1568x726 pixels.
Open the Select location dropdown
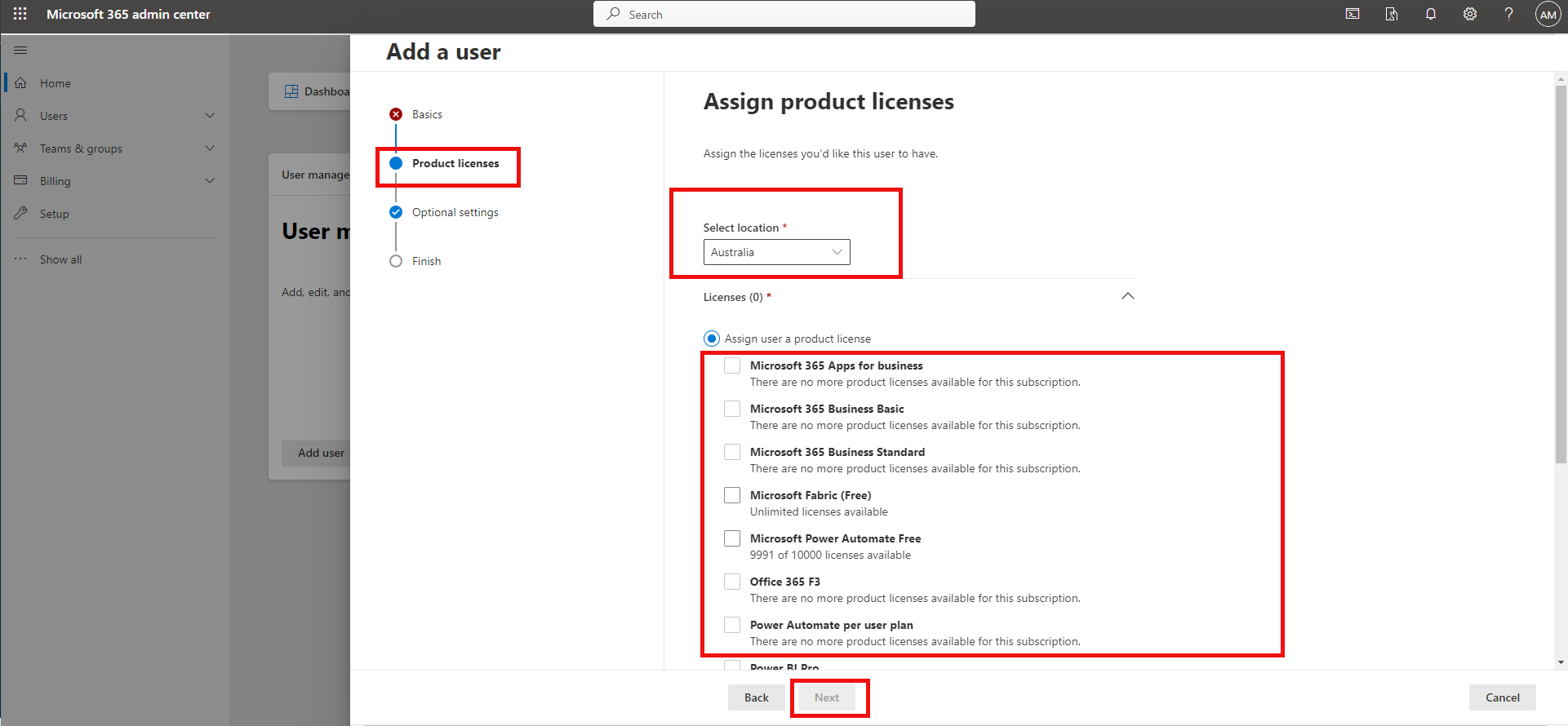[776, 252]
